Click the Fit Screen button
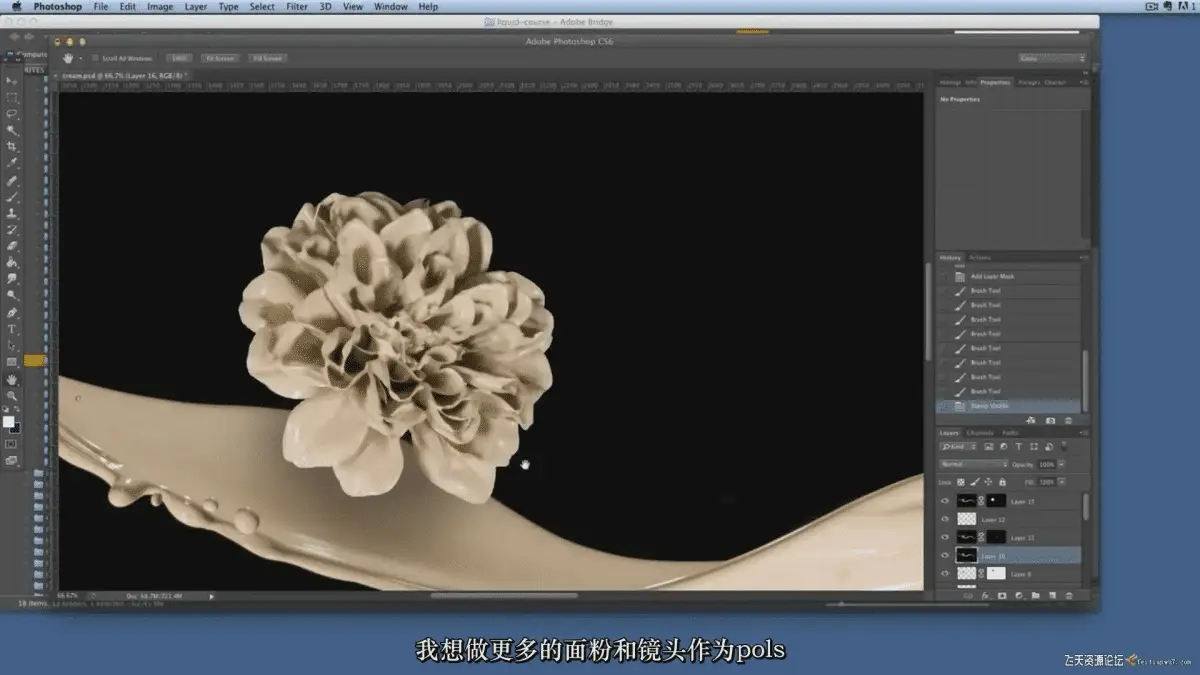 220,58
